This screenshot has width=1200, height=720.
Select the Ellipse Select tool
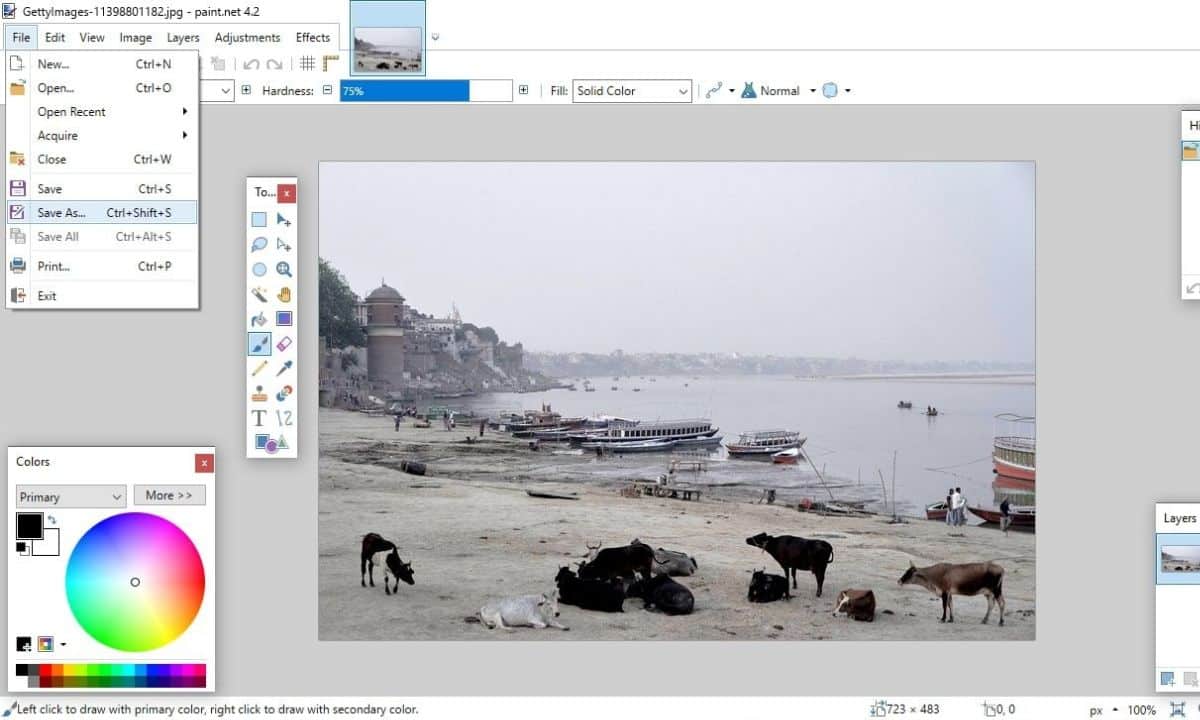coord(259,270)
